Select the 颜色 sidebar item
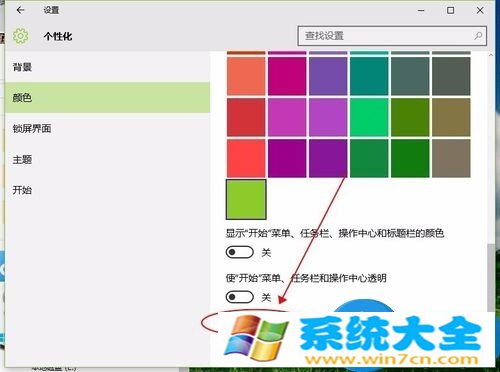This screenshot has height=372, width=500. point(107,98)
